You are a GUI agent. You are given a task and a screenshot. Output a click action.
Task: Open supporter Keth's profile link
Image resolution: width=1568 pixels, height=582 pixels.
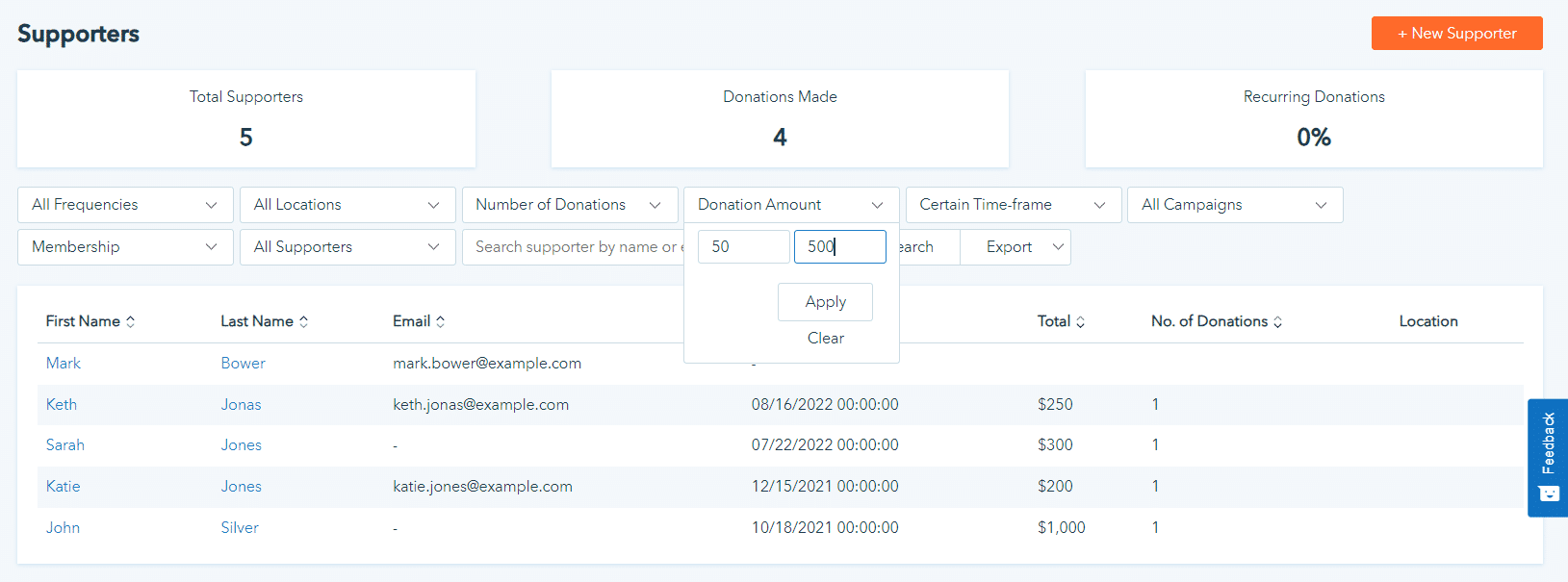(62, 405)
